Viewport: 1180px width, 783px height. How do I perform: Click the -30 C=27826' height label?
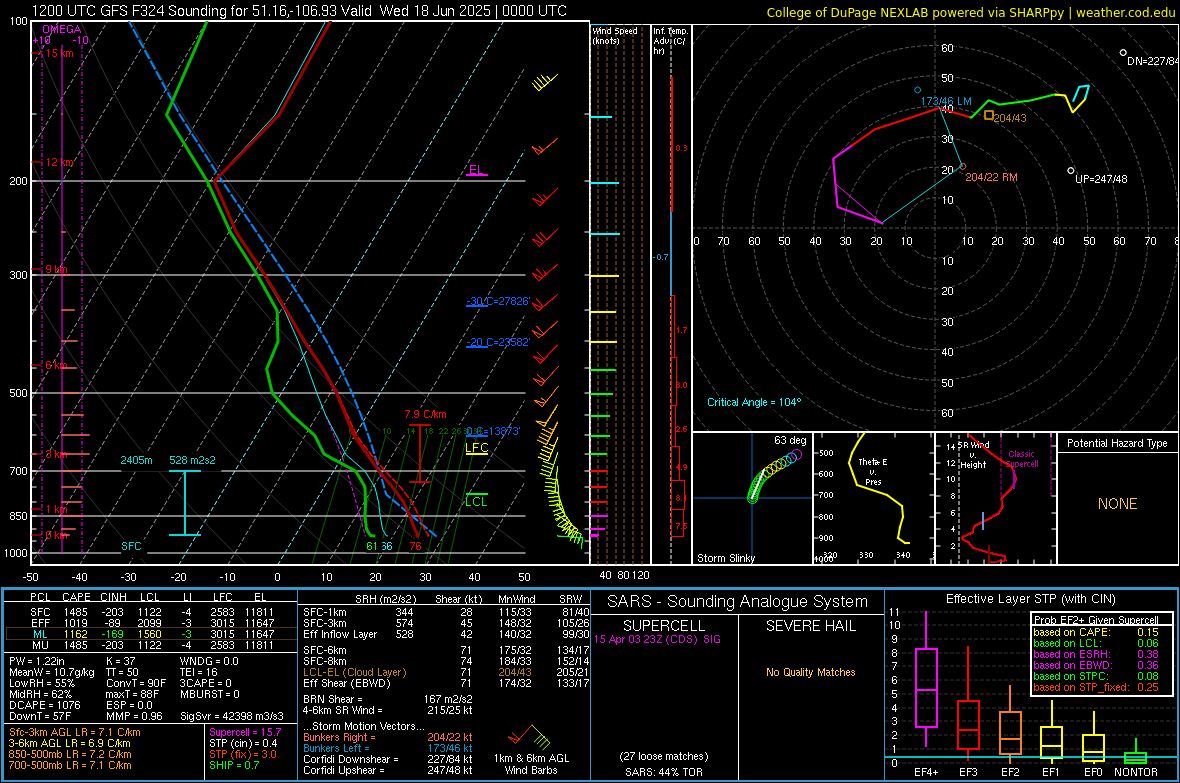pyautogui.click(x=498, y=301)
